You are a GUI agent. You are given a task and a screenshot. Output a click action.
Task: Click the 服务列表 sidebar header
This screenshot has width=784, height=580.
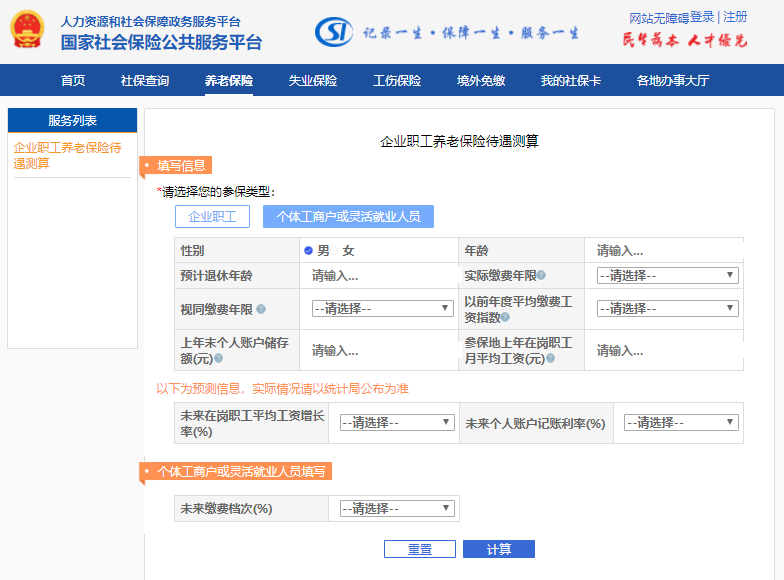point(72,120)
